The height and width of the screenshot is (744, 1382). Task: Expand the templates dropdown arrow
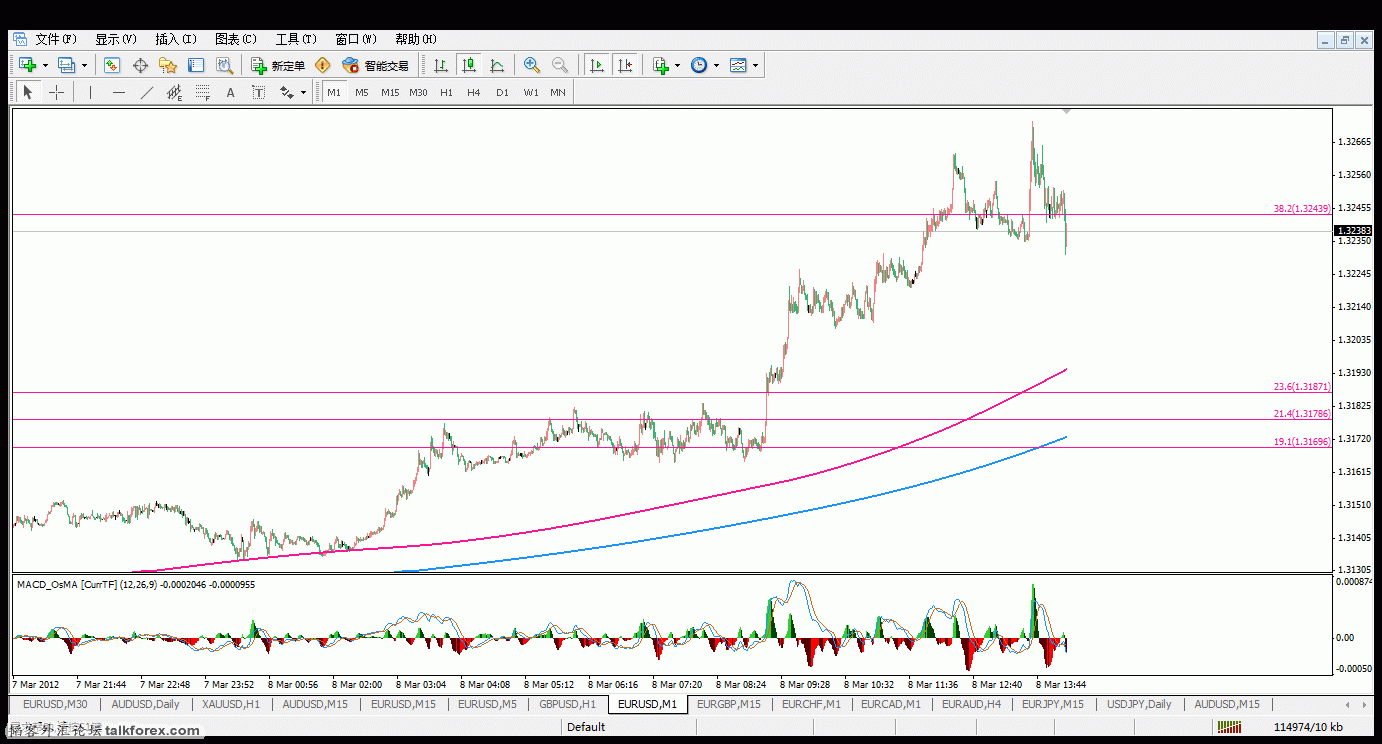pyautogui.click(x=755, y=65)
